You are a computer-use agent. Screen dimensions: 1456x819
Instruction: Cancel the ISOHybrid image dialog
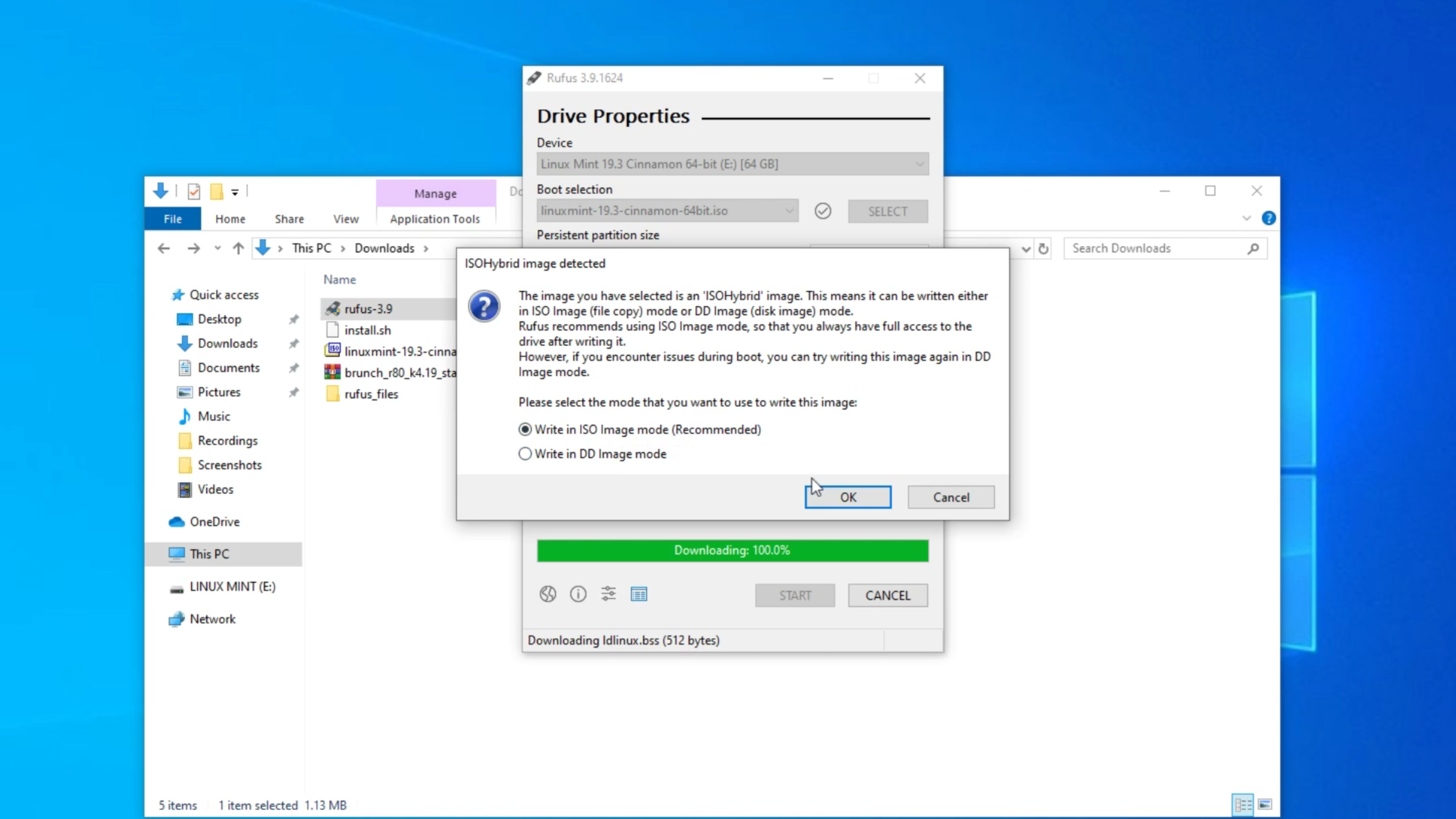click(x=951, y=497)
